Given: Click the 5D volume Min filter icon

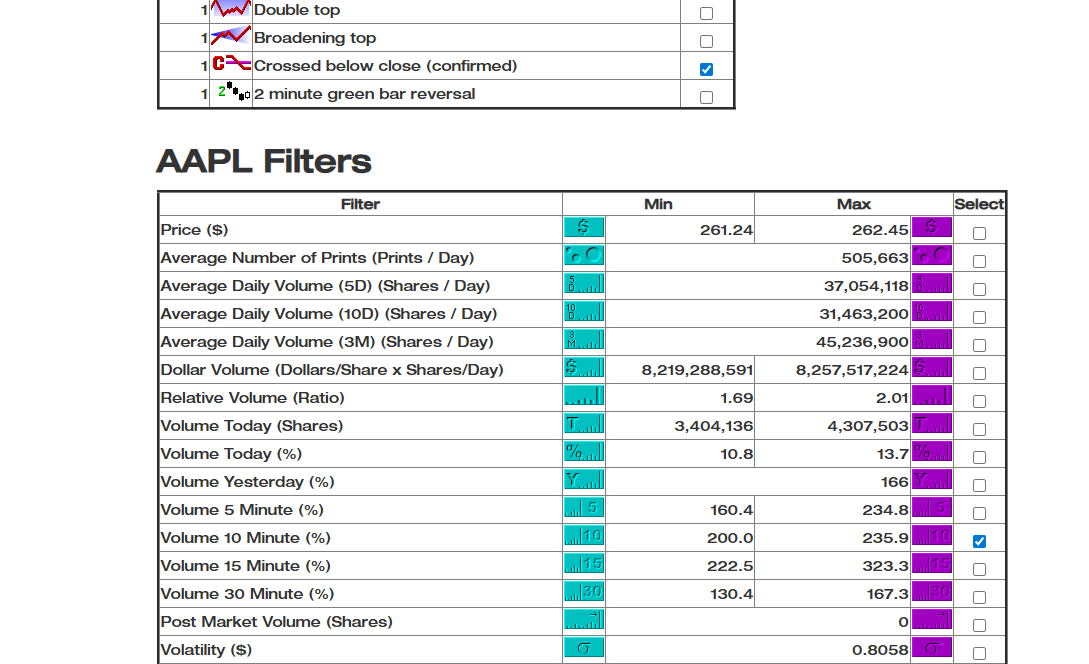Looking at the screenshot, I should pos(584,285).
